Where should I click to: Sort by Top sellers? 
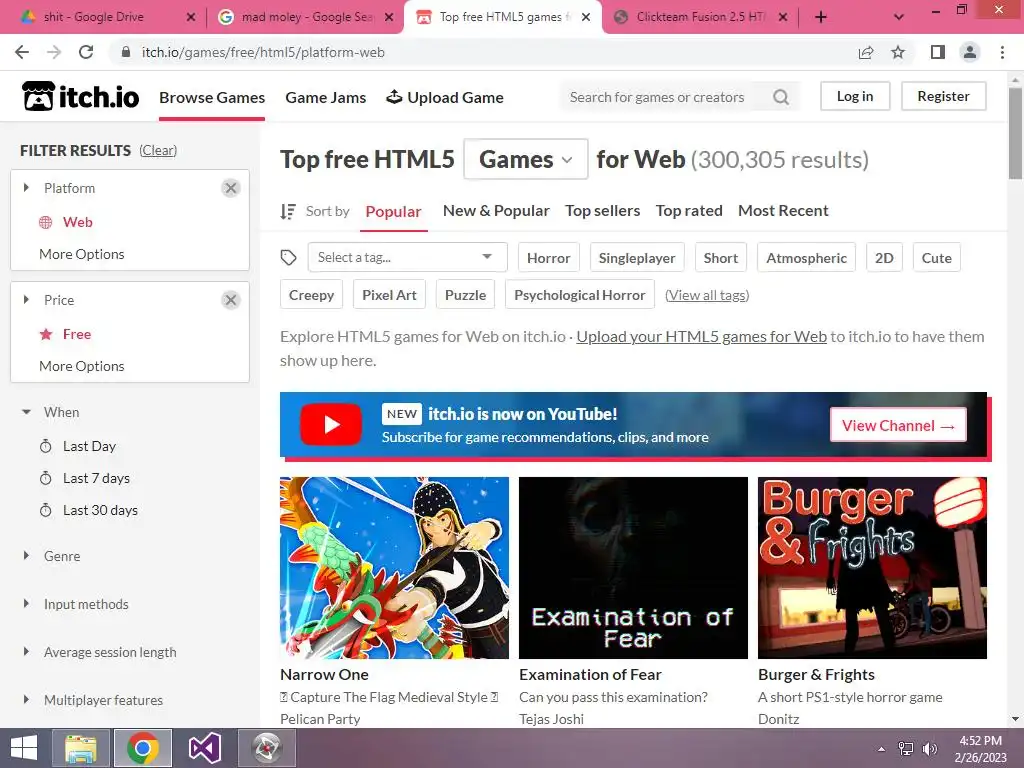tap(602, 211)
